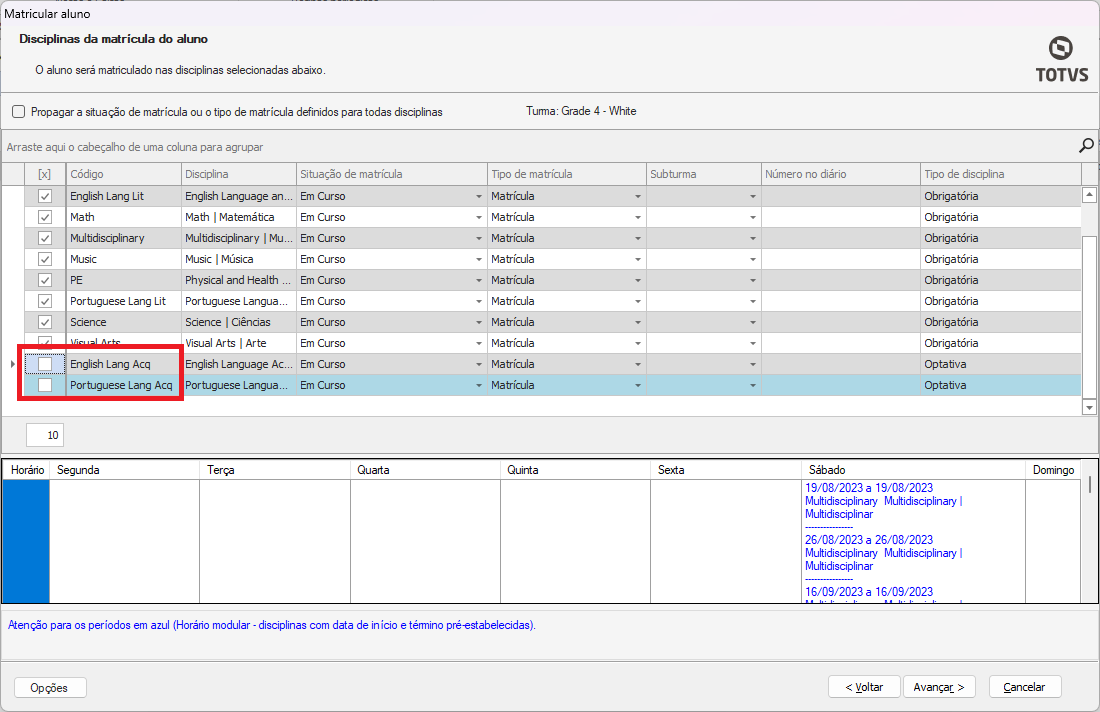The width and height of the screenshot is (1100, 712).
Task: Open Tipo de matrícula dropdown for Portuguese Lang Acq
Action: tap(638, 386)
